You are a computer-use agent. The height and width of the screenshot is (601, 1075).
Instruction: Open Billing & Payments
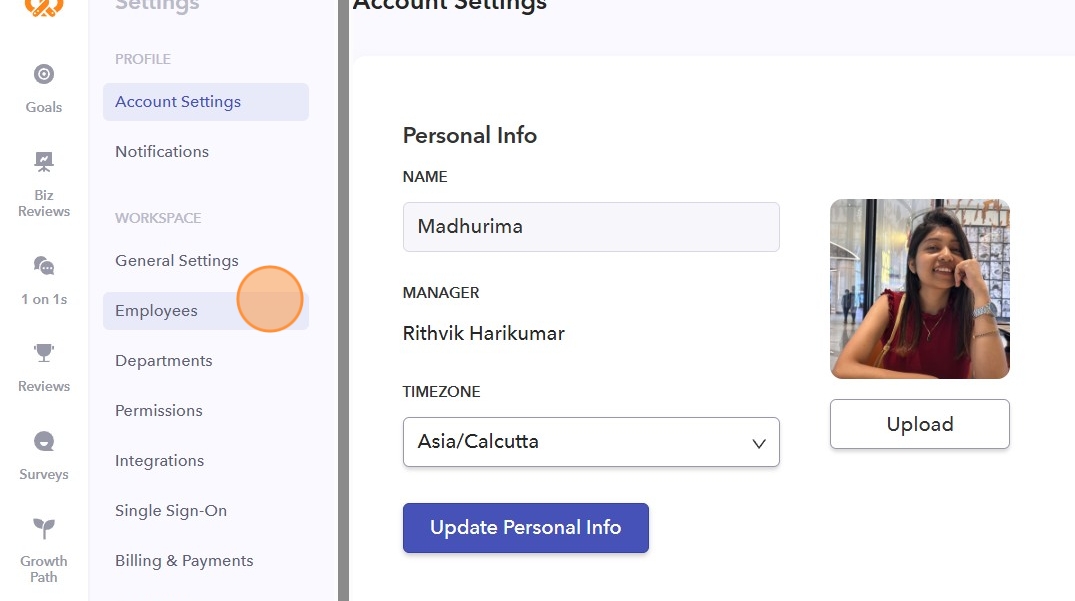(x=184, y=561)
